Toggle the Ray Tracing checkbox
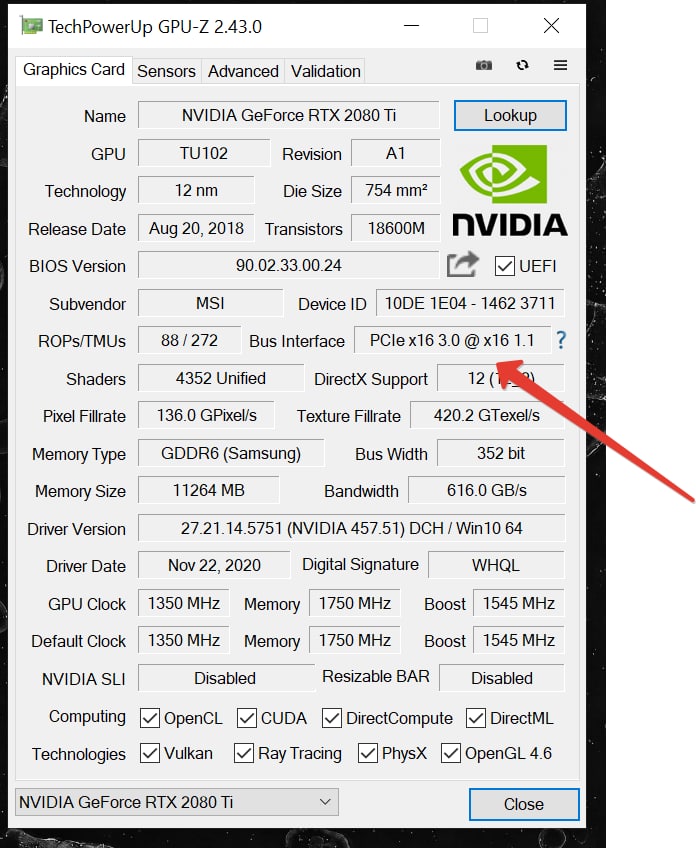The image size is (696, 848). coord(244,753)
